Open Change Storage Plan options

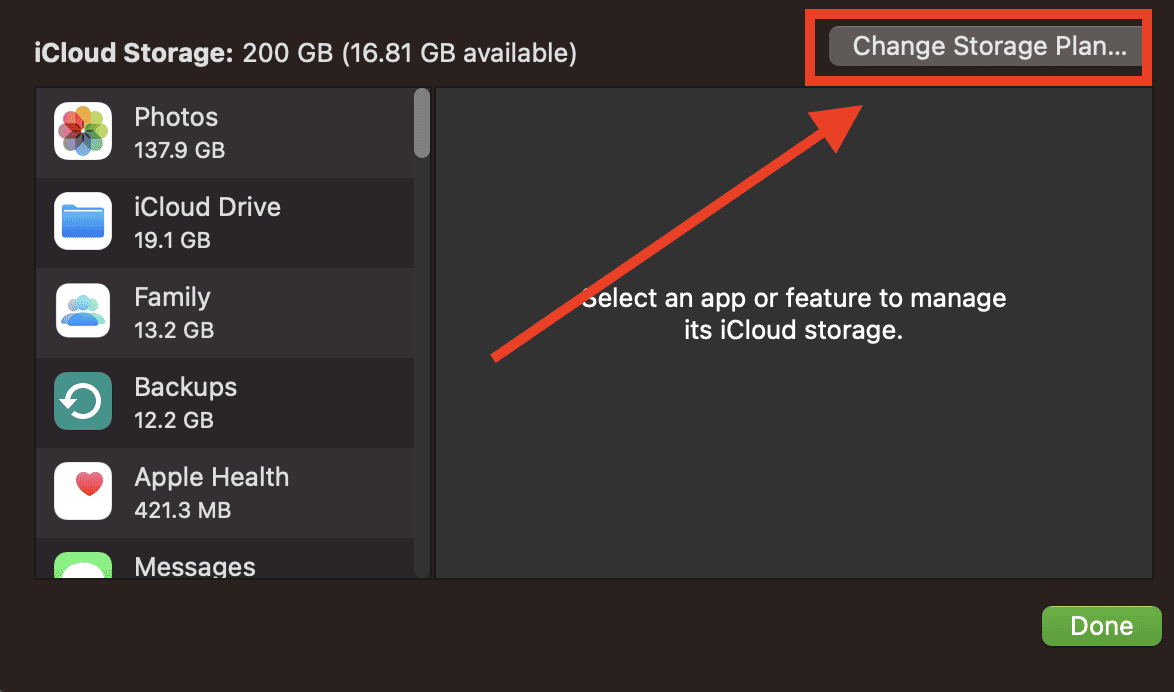(x=989, y=46)
